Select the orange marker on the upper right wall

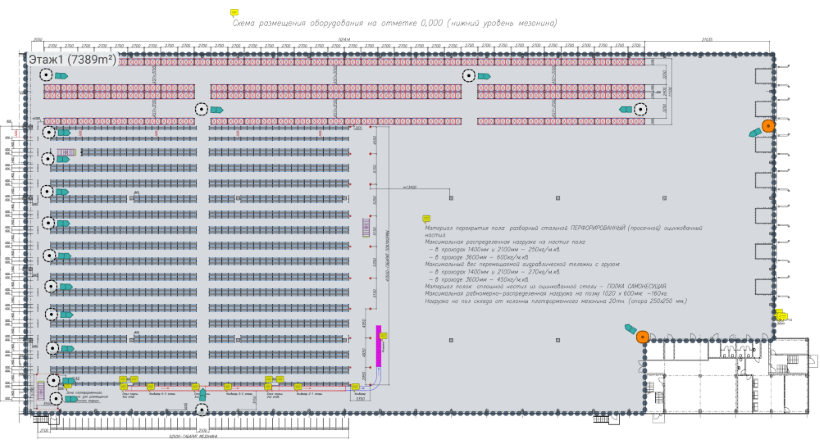pyautogui.click(x=768, y=126)
